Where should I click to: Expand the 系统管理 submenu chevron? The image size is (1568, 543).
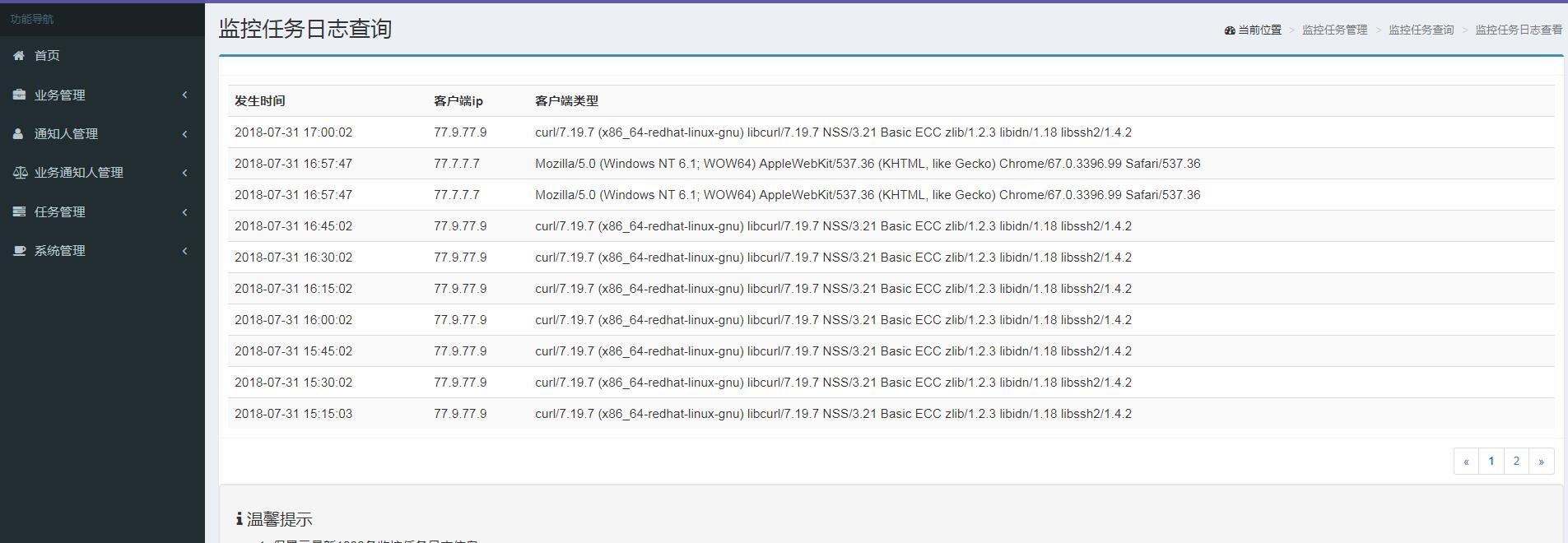click(x=184, y=250)
